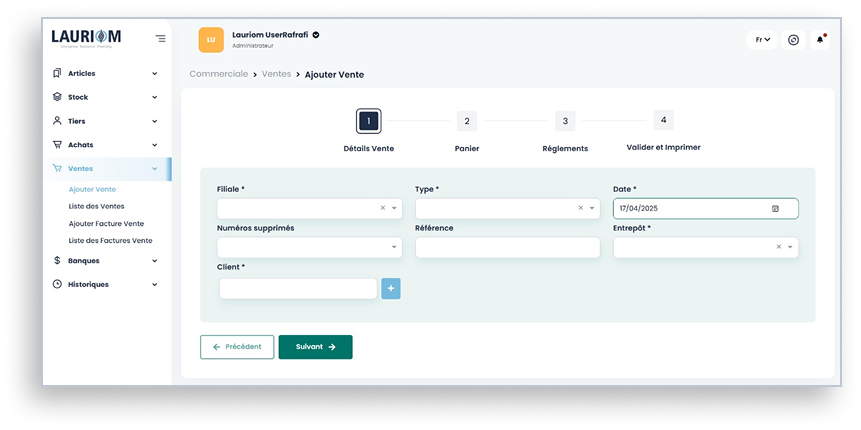Viewport: 861px width, 430px height.
Task: Click Commerciale breadcrumb link
Action: tap(219, 74)
